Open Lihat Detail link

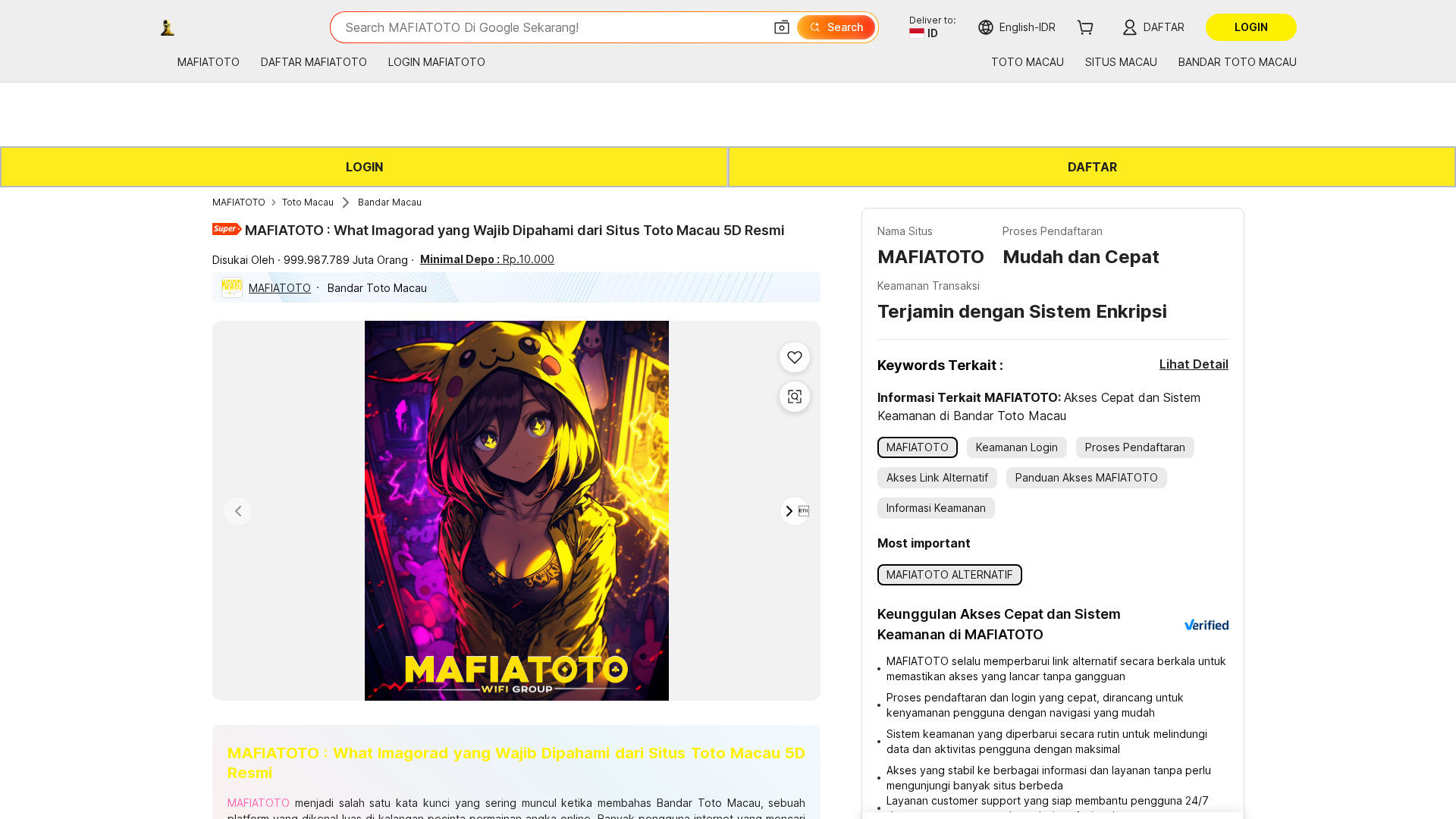pyautogui.click(x=1194, y=364)
